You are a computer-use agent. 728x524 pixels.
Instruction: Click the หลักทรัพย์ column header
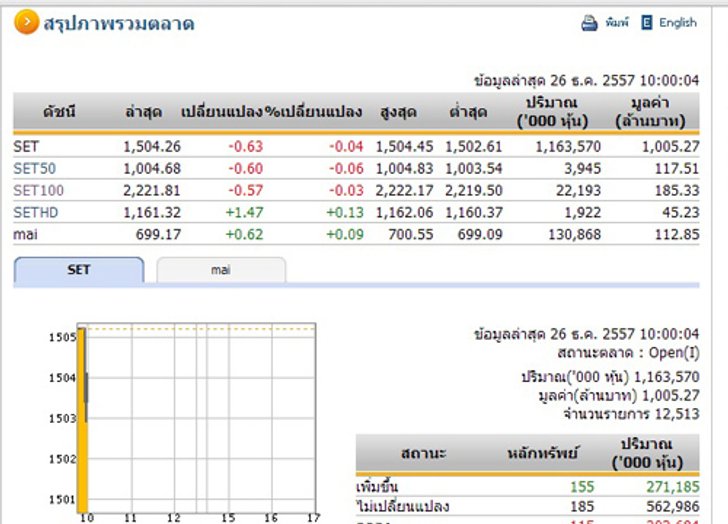tap(542, 453)
